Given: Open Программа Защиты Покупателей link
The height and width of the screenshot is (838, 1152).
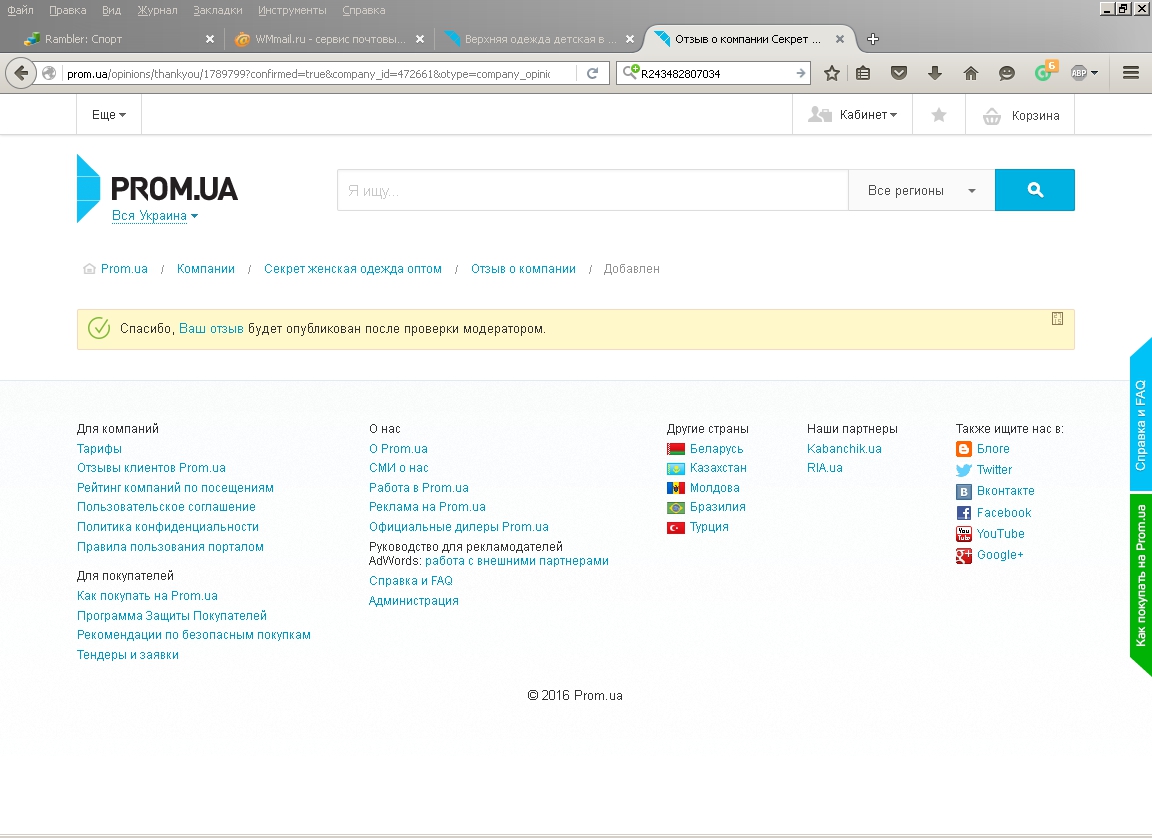Looking at the screenshot, I should click(172, 615).
